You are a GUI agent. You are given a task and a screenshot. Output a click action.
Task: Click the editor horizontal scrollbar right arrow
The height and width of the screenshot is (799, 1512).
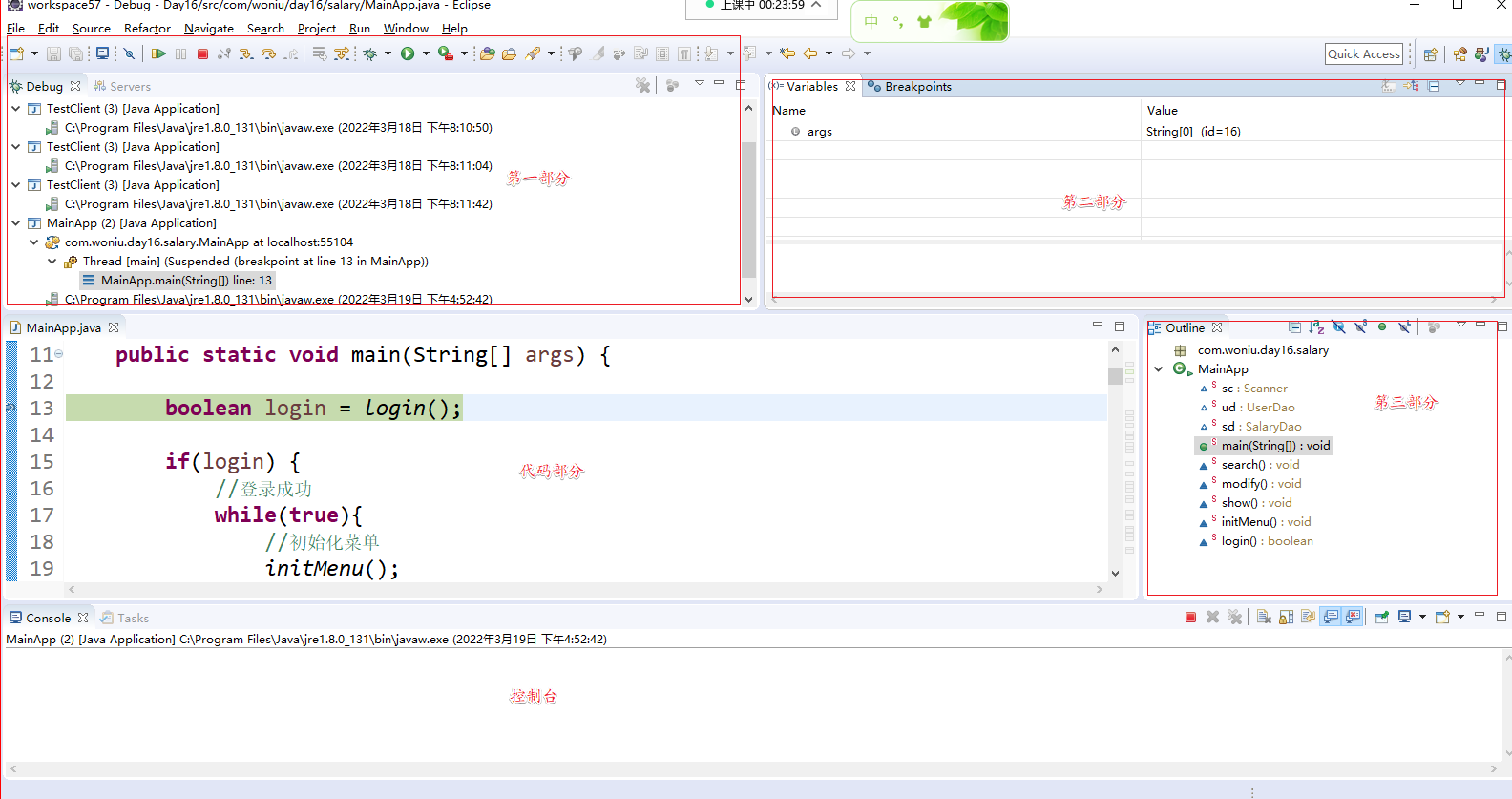coord(1099,589)
